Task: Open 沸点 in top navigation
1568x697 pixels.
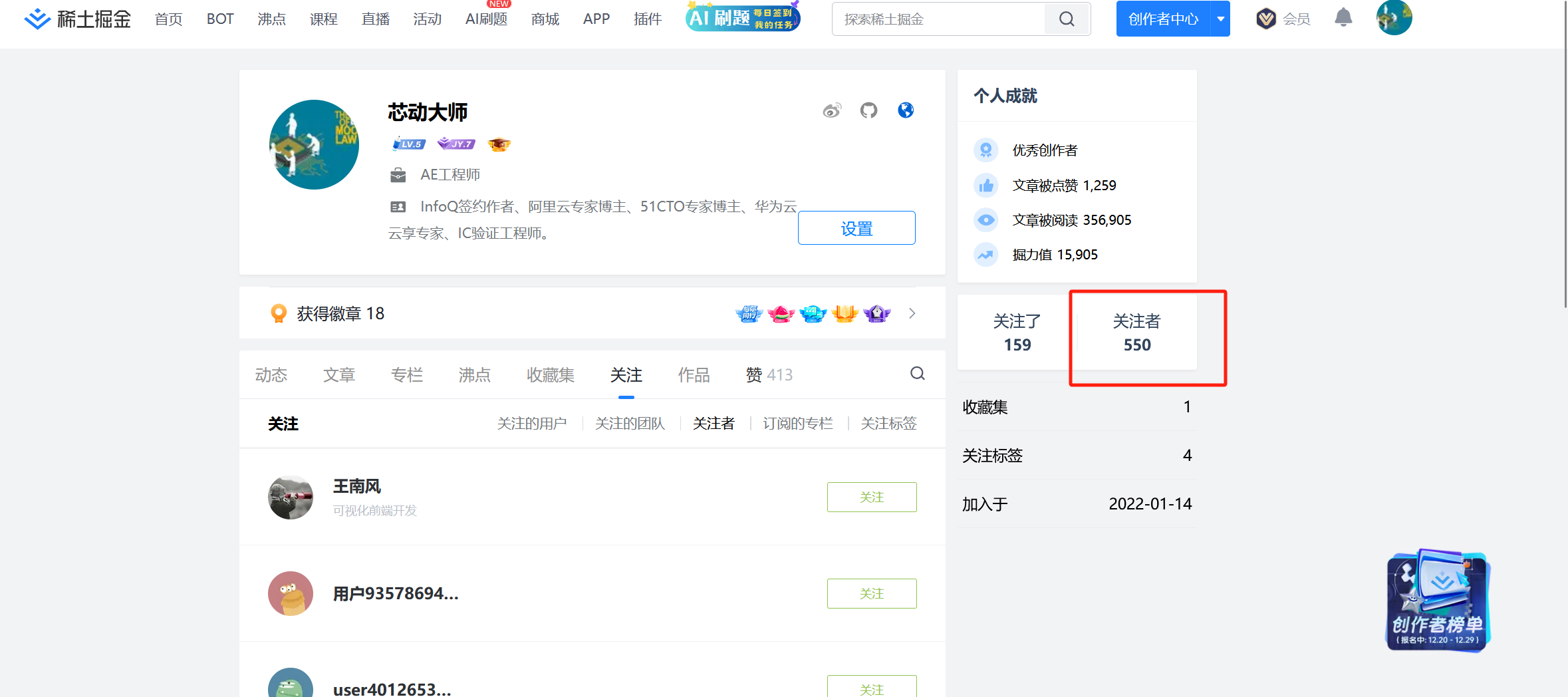Action: pyautogui.click(x=272, y=19)
